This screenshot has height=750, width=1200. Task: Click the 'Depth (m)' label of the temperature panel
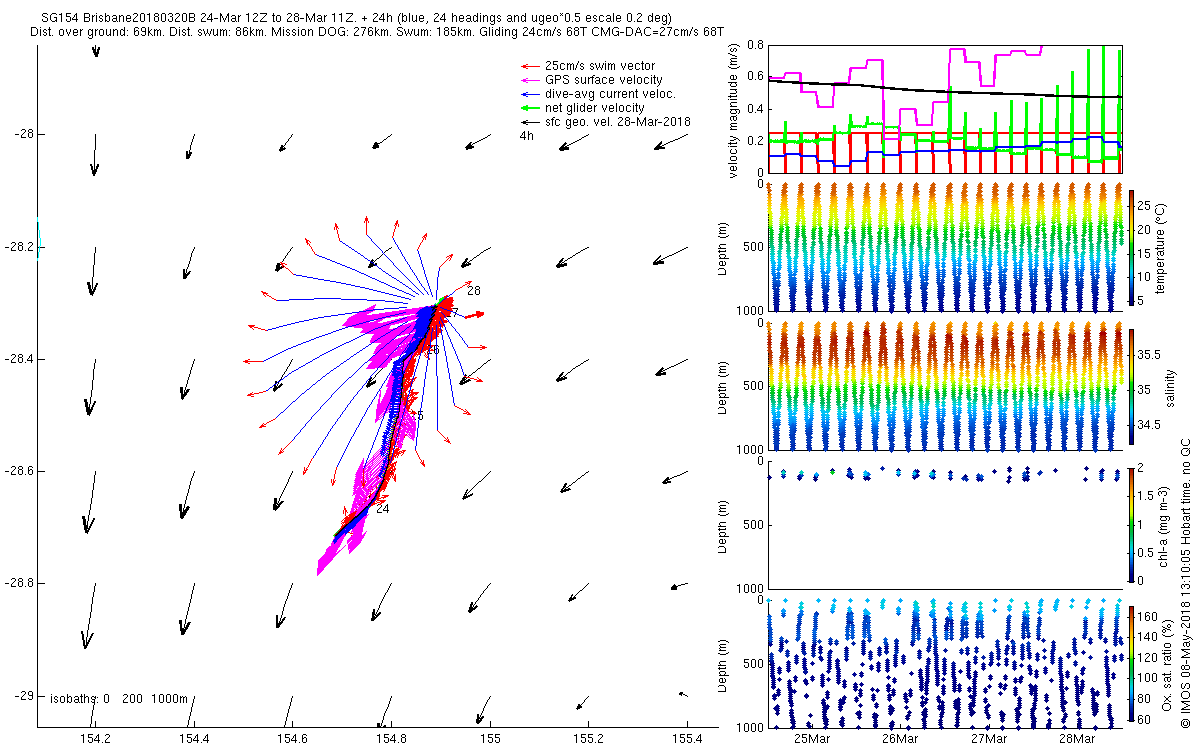tap(725, 247)
